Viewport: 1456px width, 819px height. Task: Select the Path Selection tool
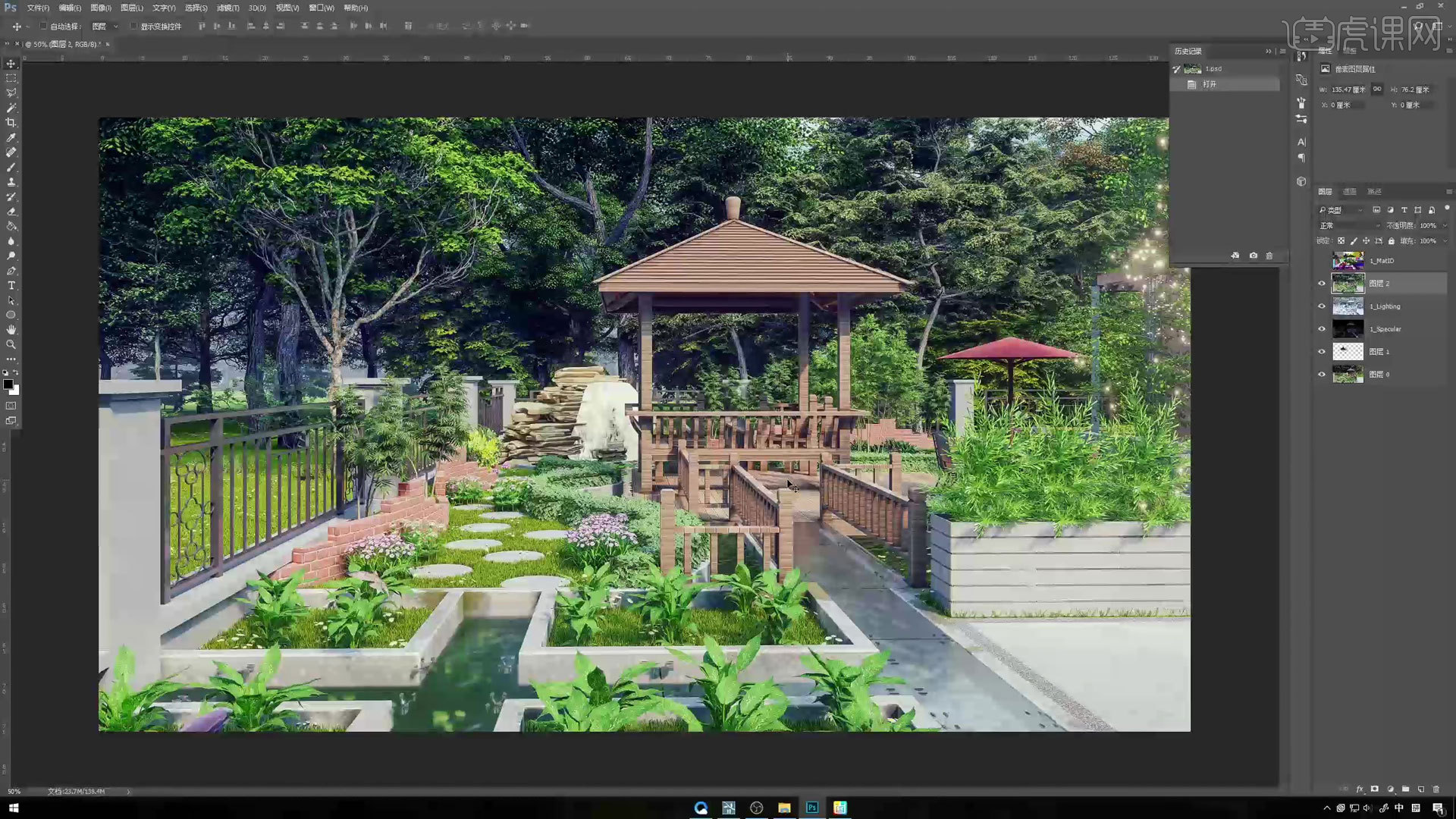coord(11,300)
